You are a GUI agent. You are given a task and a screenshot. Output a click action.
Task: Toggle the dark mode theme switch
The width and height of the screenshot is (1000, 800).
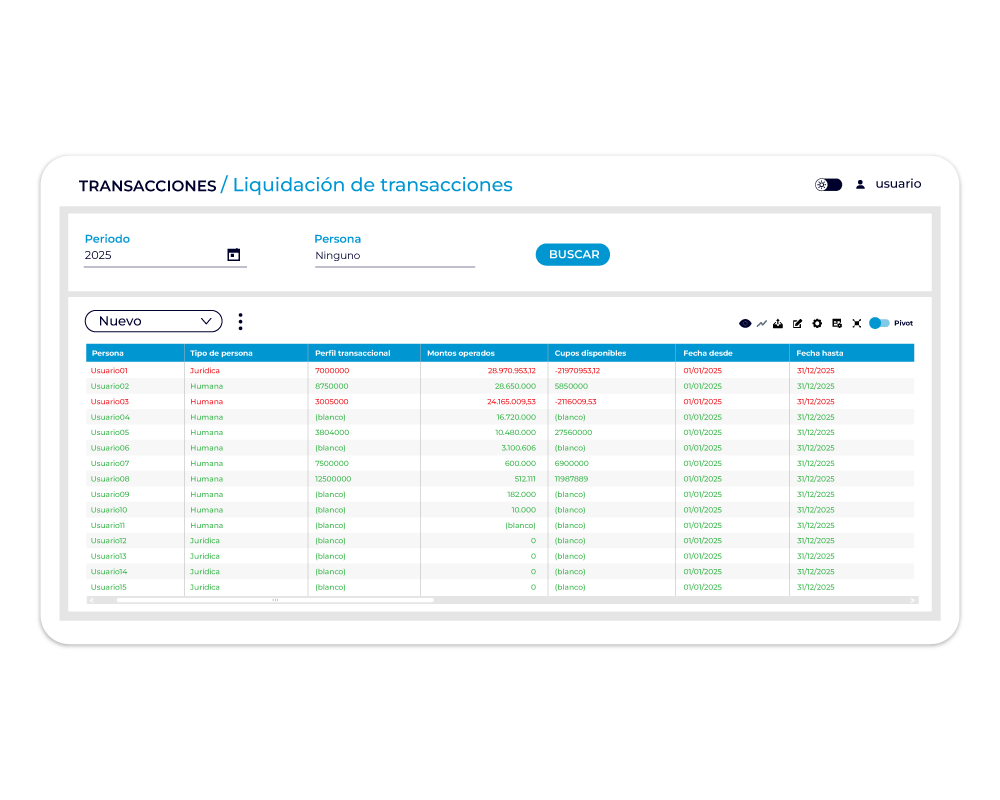tap(828, 184)
